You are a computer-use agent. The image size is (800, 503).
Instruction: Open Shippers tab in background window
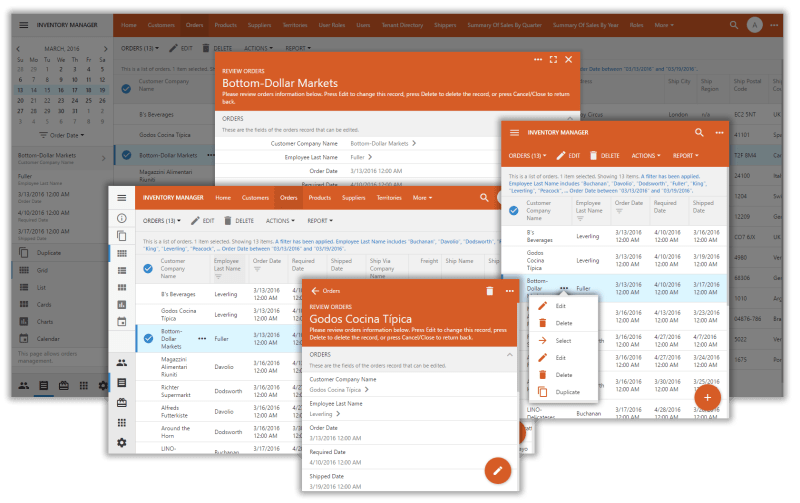[445, 25]
